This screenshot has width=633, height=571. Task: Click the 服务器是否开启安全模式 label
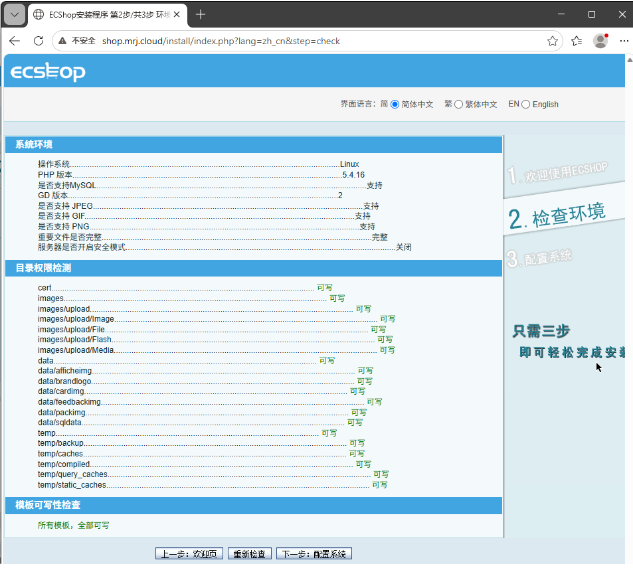tap(82, 247)
